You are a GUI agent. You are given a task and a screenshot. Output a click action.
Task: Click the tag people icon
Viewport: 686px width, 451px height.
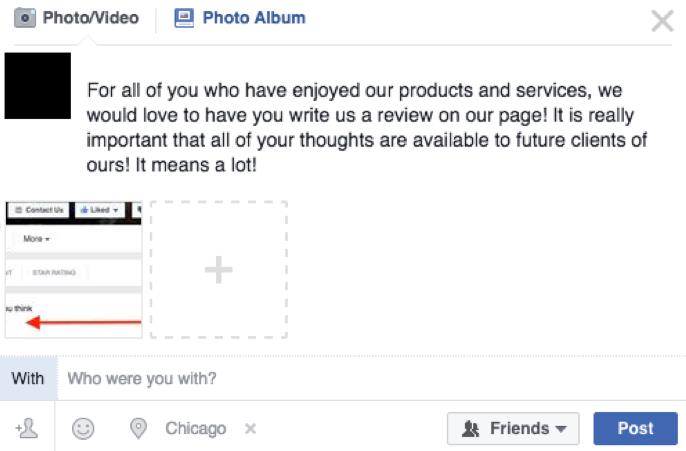click(27, 429)
